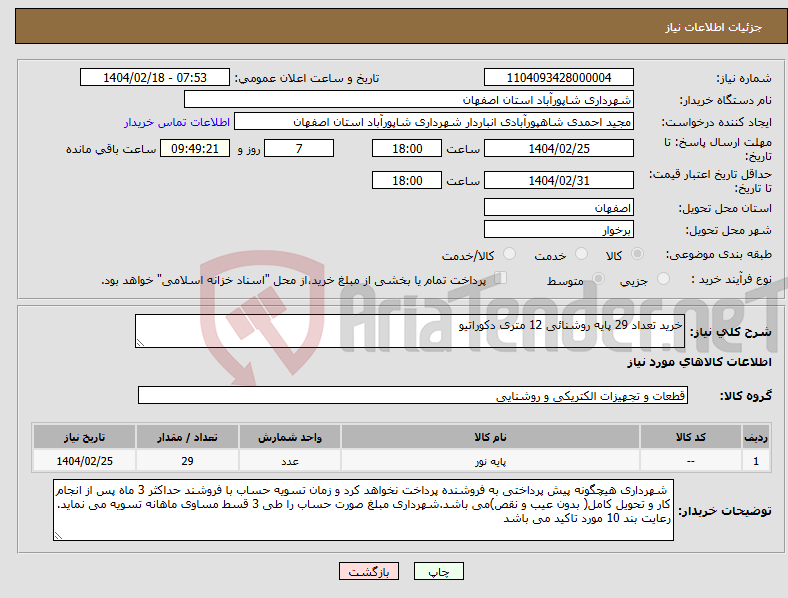This screenshot has width=788, height=598.
Task: Click response deadline date 1404/02/25 field
Action: [x=559, y=149]
